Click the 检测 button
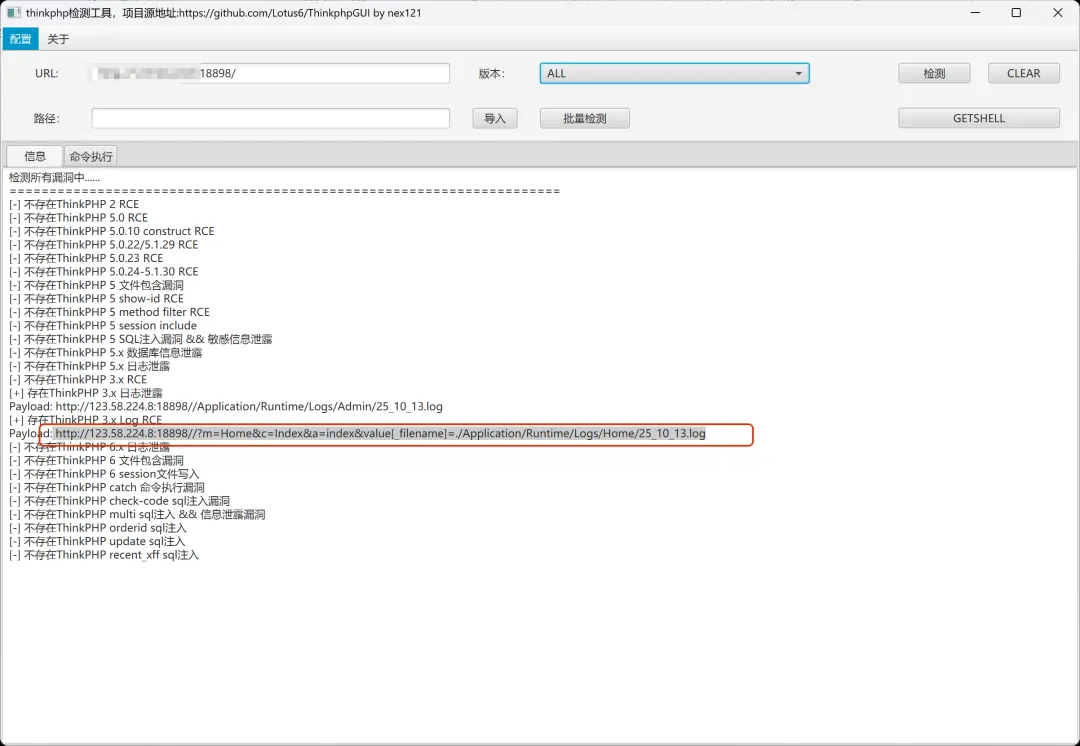 (934, 73)
